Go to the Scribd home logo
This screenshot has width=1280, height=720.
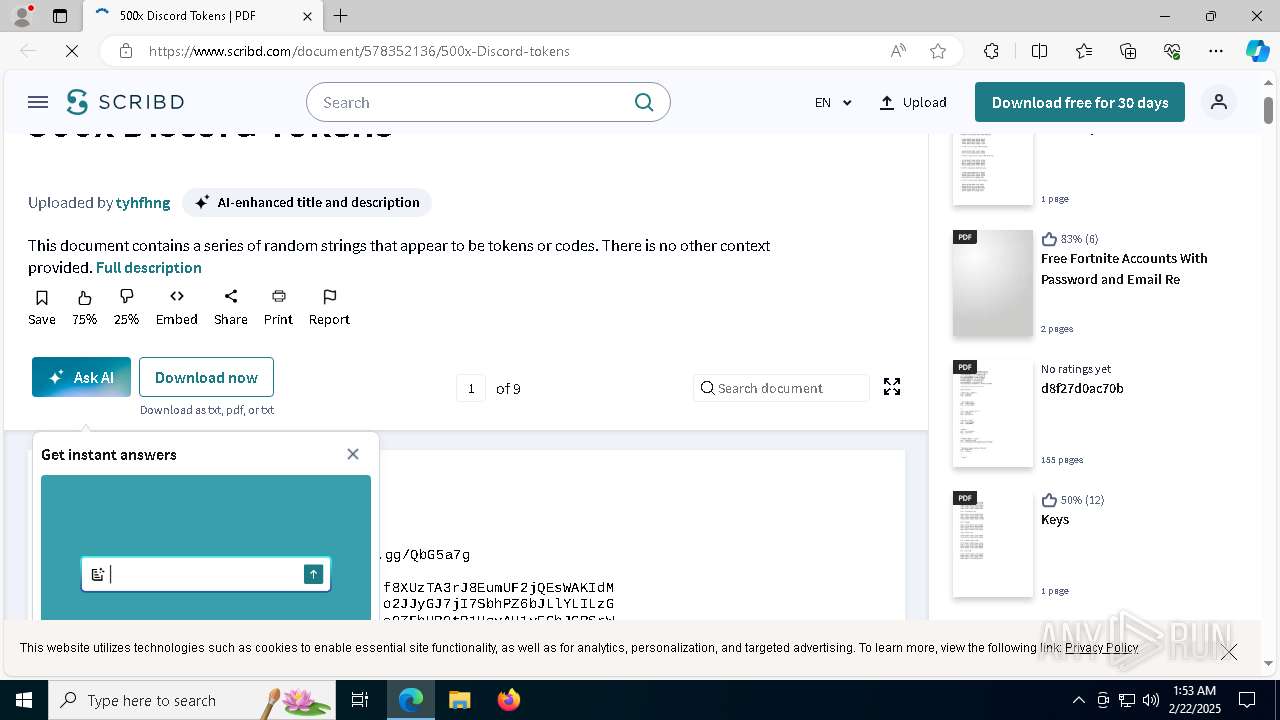[x=125, y=102]
